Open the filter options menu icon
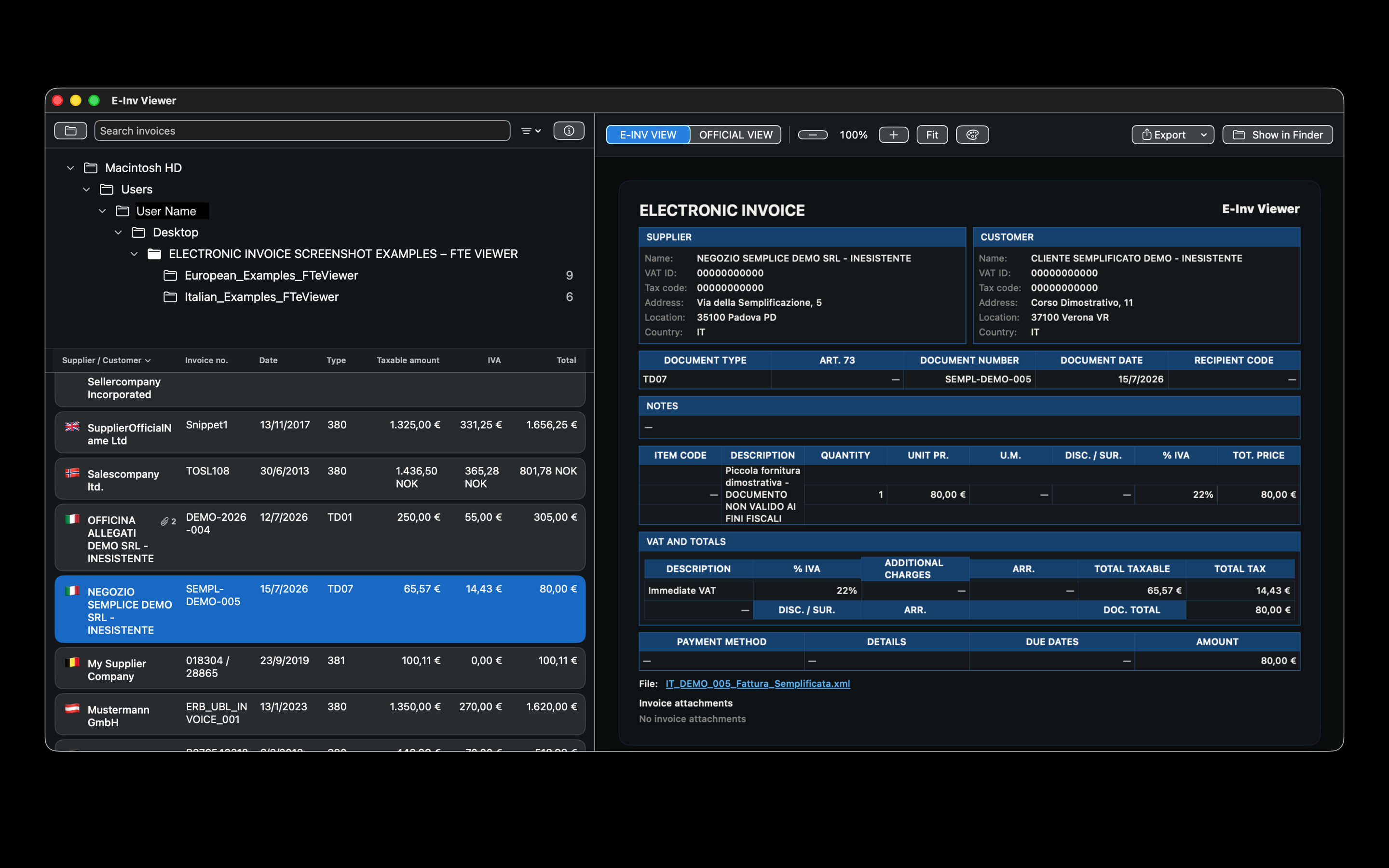The image size is (1389, 868). click(531, 131)
